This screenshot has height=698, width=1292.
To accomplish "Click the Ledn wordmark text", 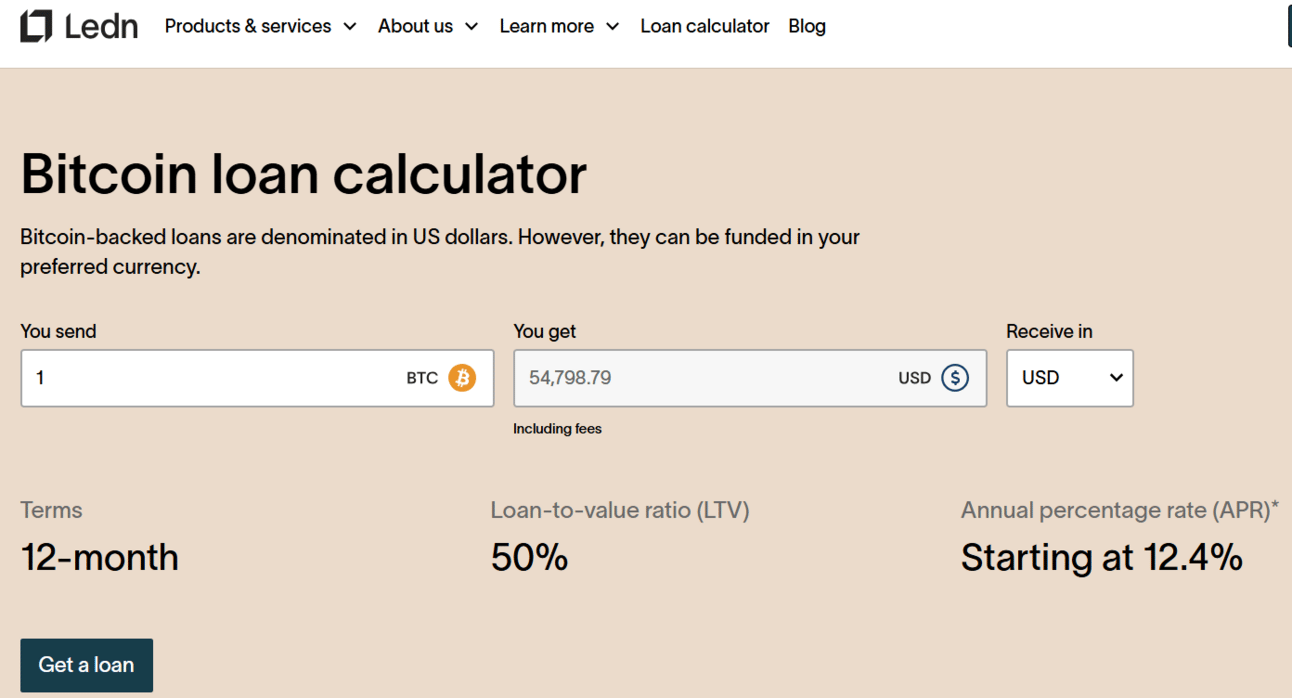I will [101, 26].
